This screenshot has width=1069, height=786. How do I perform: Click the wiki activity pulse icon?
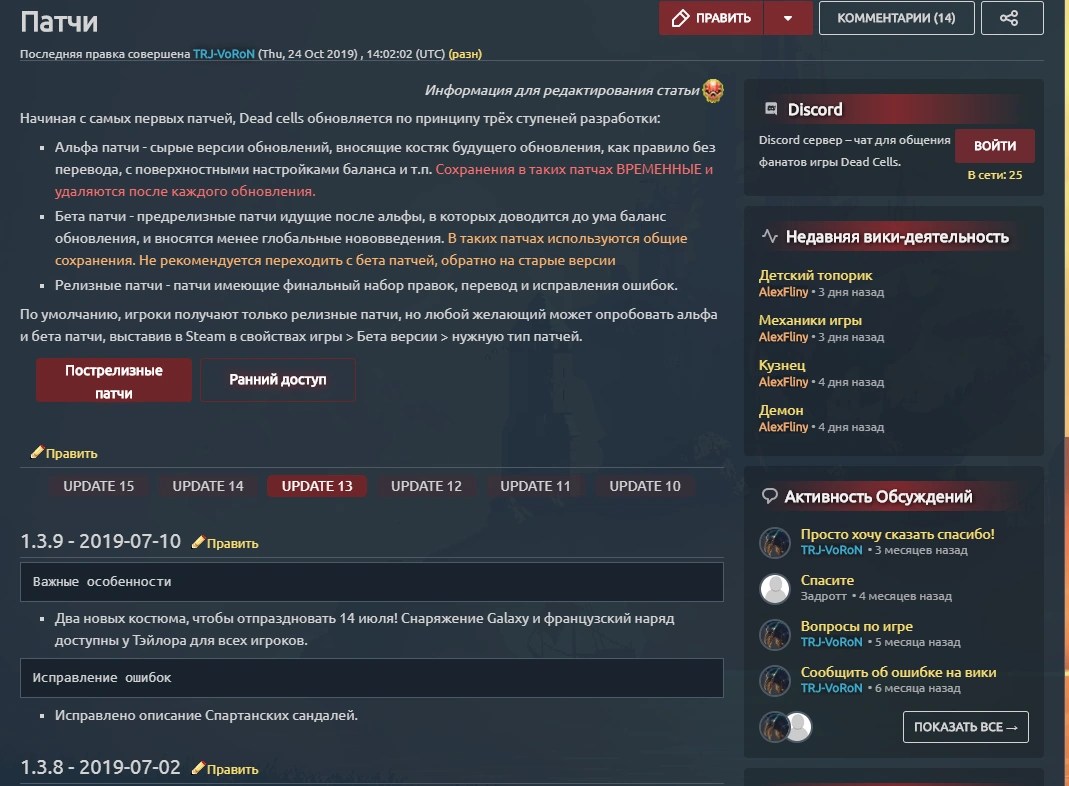click(770, 236)
